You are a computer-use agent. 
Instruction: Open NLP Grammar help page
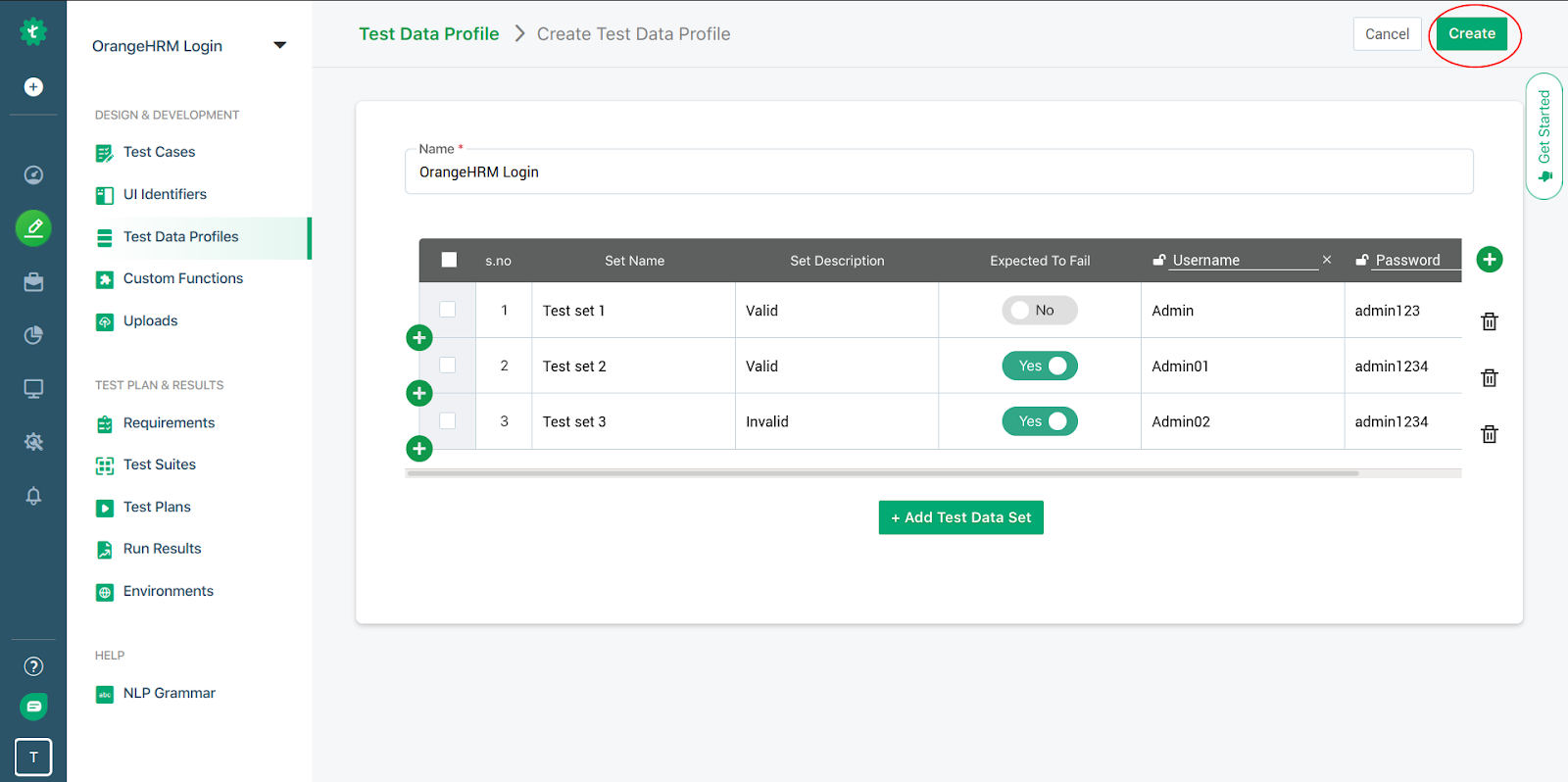click(169, 693)
